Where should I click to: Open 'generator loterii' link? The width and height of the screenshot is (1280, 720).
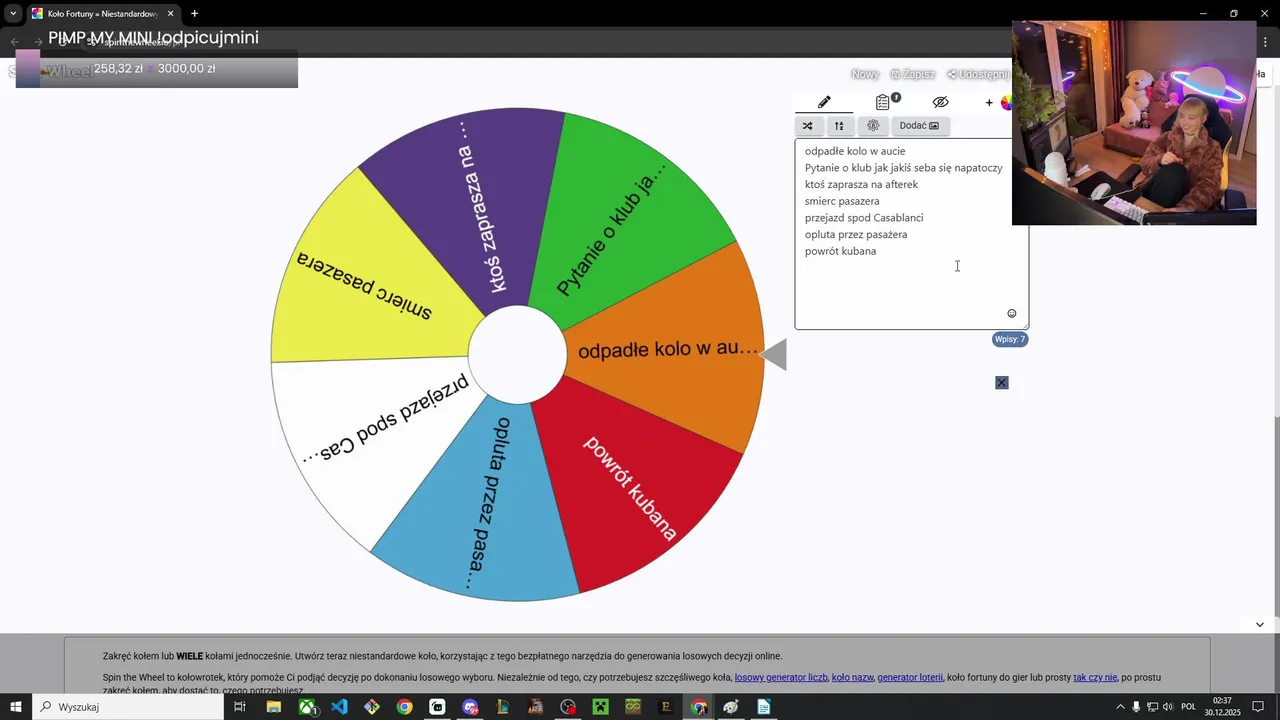910,678
